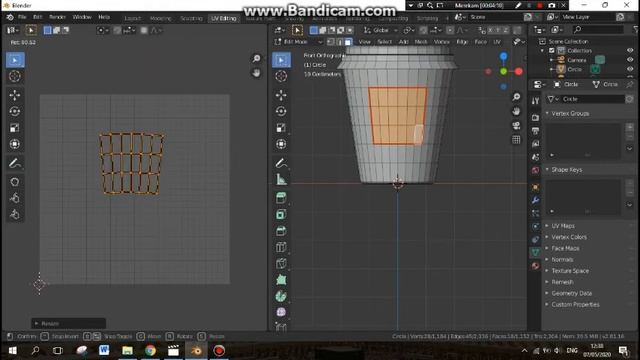Open the Render menu
Viewport: 640px width, 360px height.
click(57, 17)
